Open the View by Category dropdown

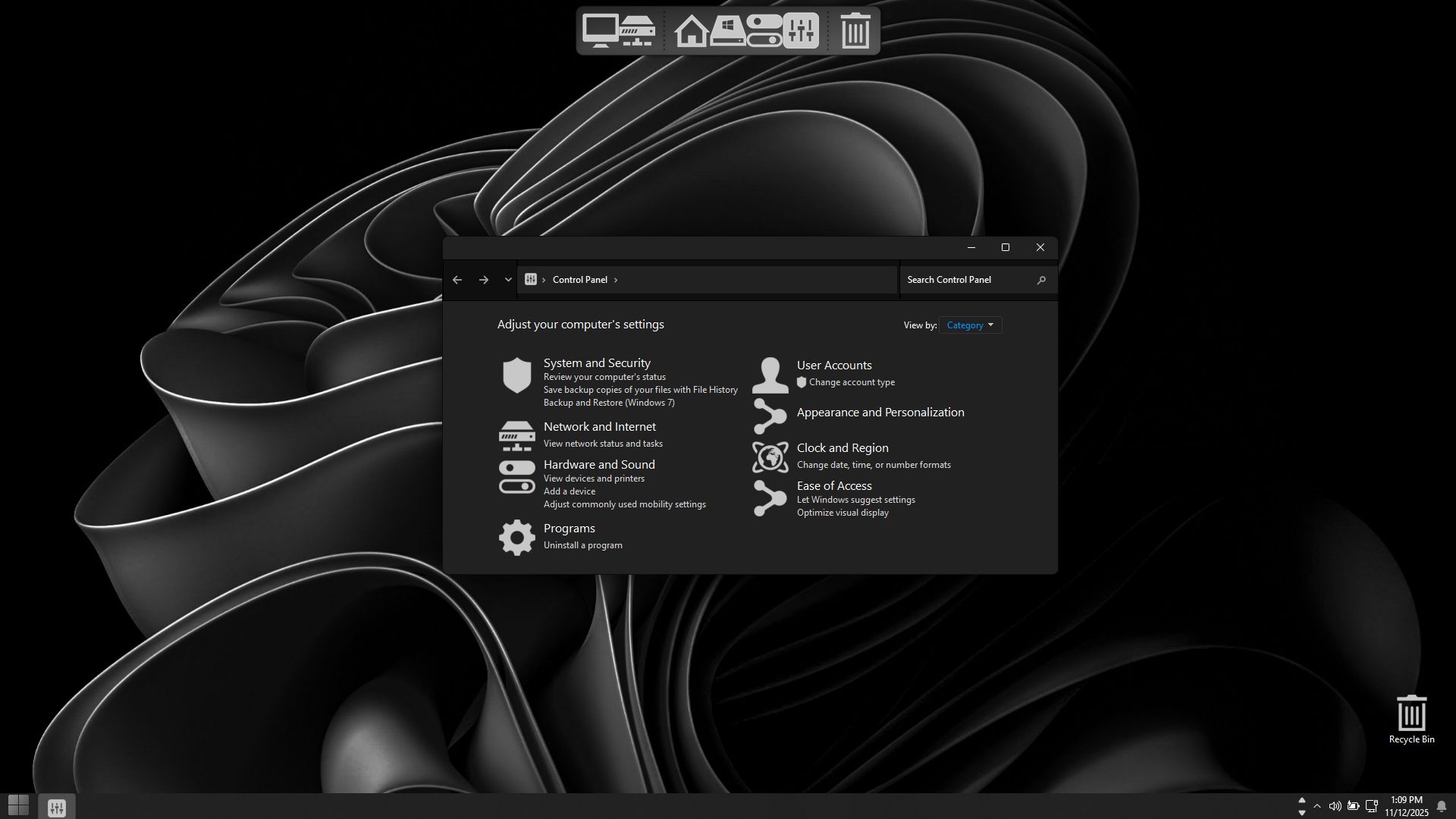(970, 325)
